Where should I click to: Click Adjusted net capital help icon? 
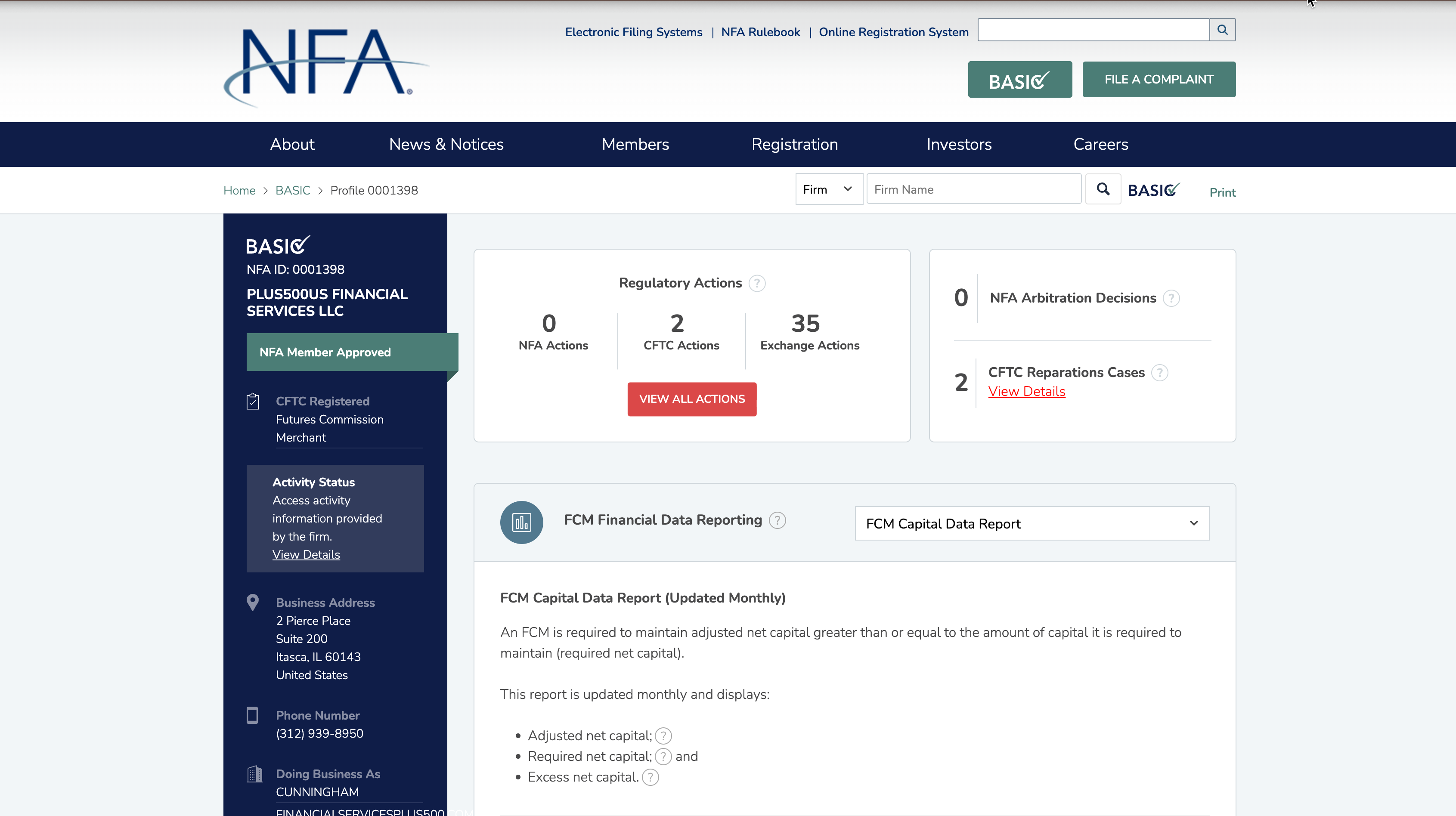tap(663, 736)
